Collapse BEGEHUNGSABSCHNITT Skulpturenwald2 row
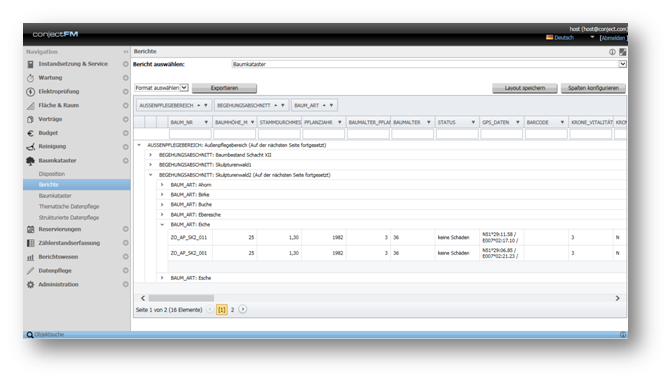The width and height of the screenshot is (671, 382). [x=150, y=175]
